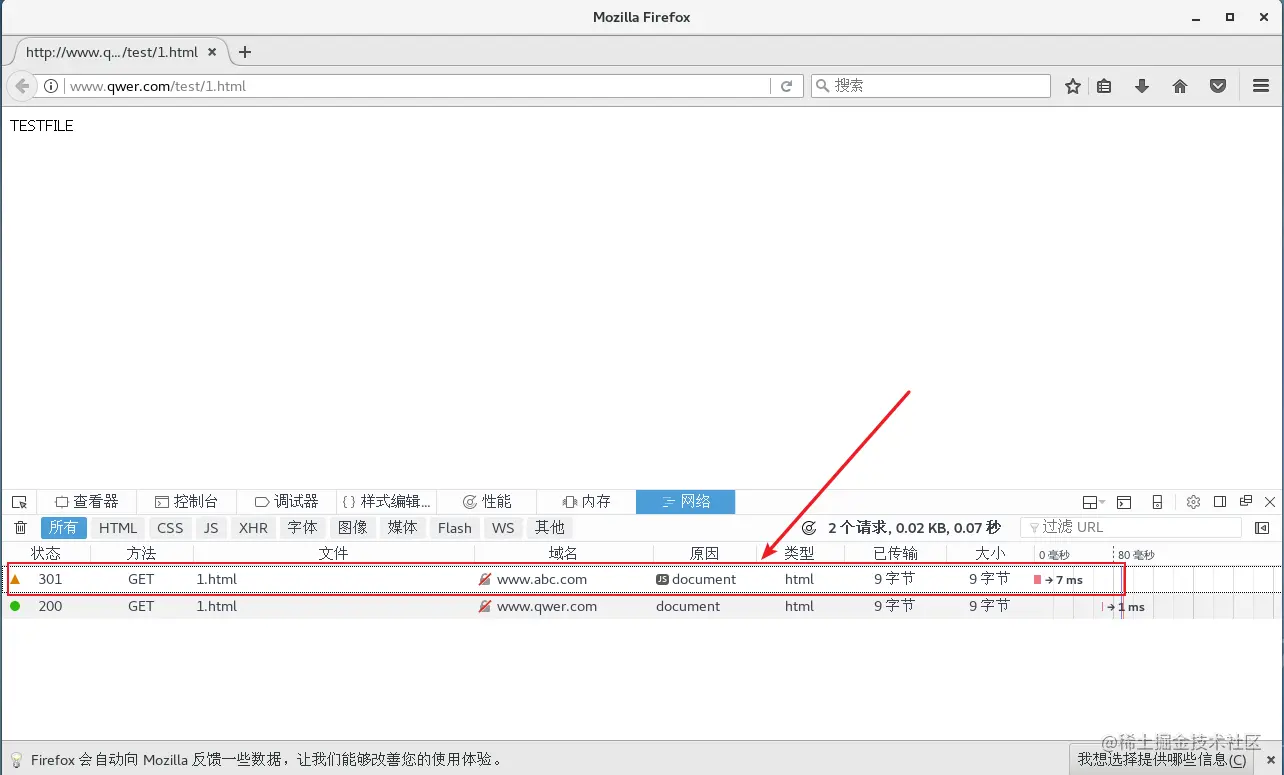Switch to the 查看器 inspector tab
The image size is (1284, 775).
point(87,502)
